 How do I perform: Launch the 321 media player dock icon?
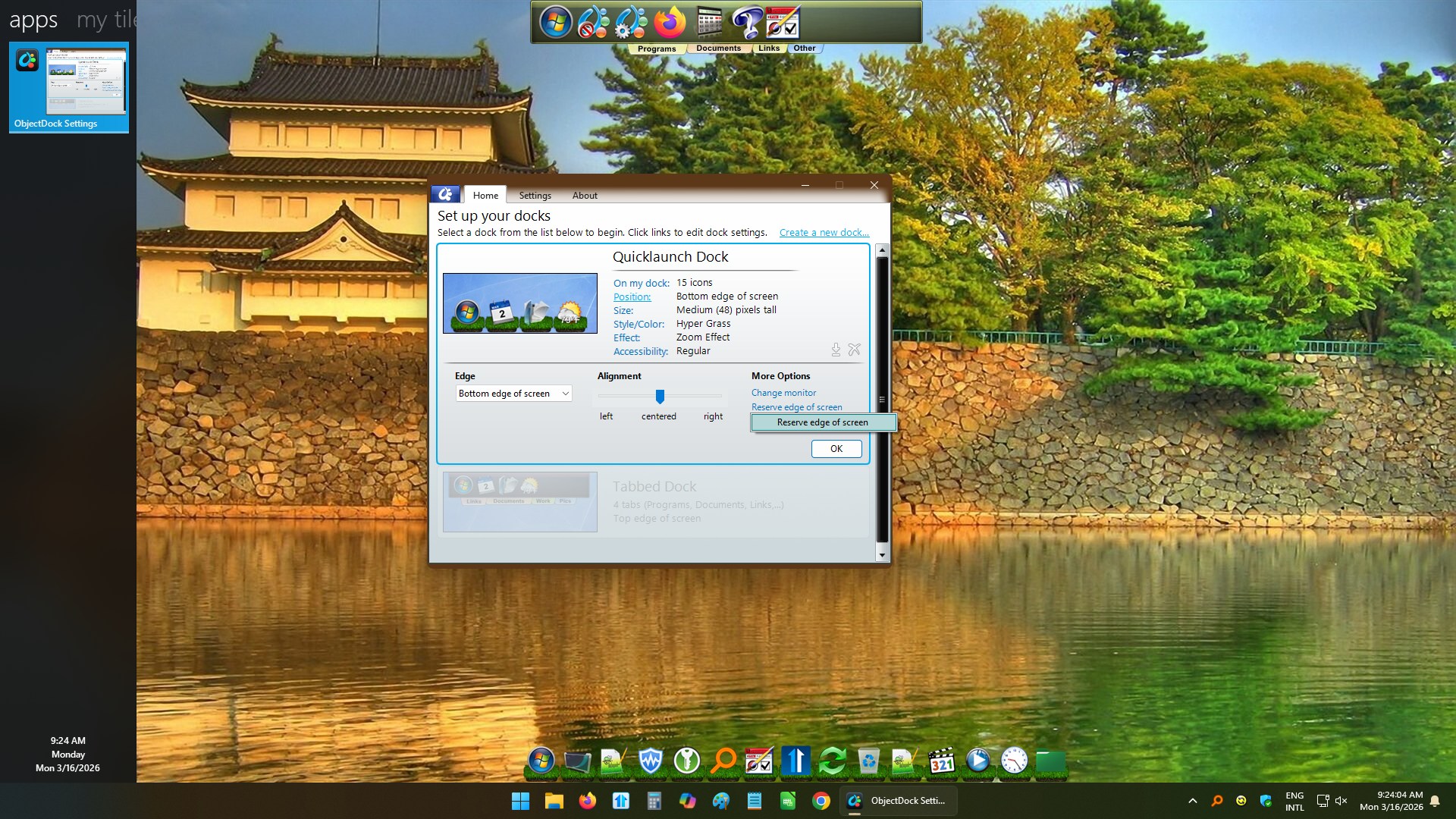[941, 760]
